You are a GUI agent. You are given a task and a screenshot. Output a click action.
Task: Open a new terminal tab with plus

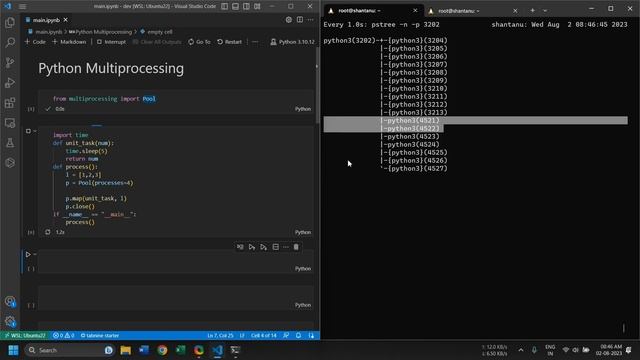(x=532, y=11)
